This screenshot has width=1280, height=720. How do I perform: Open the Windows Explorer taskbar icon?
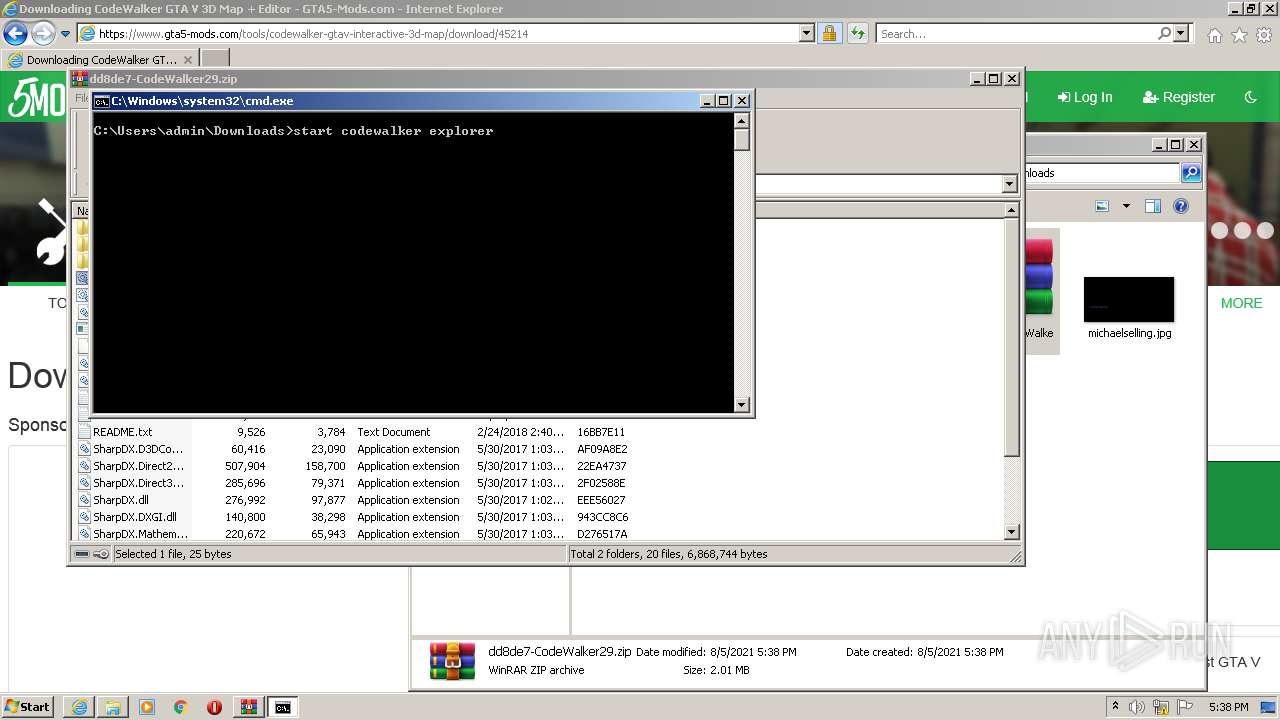pos(113,707)
